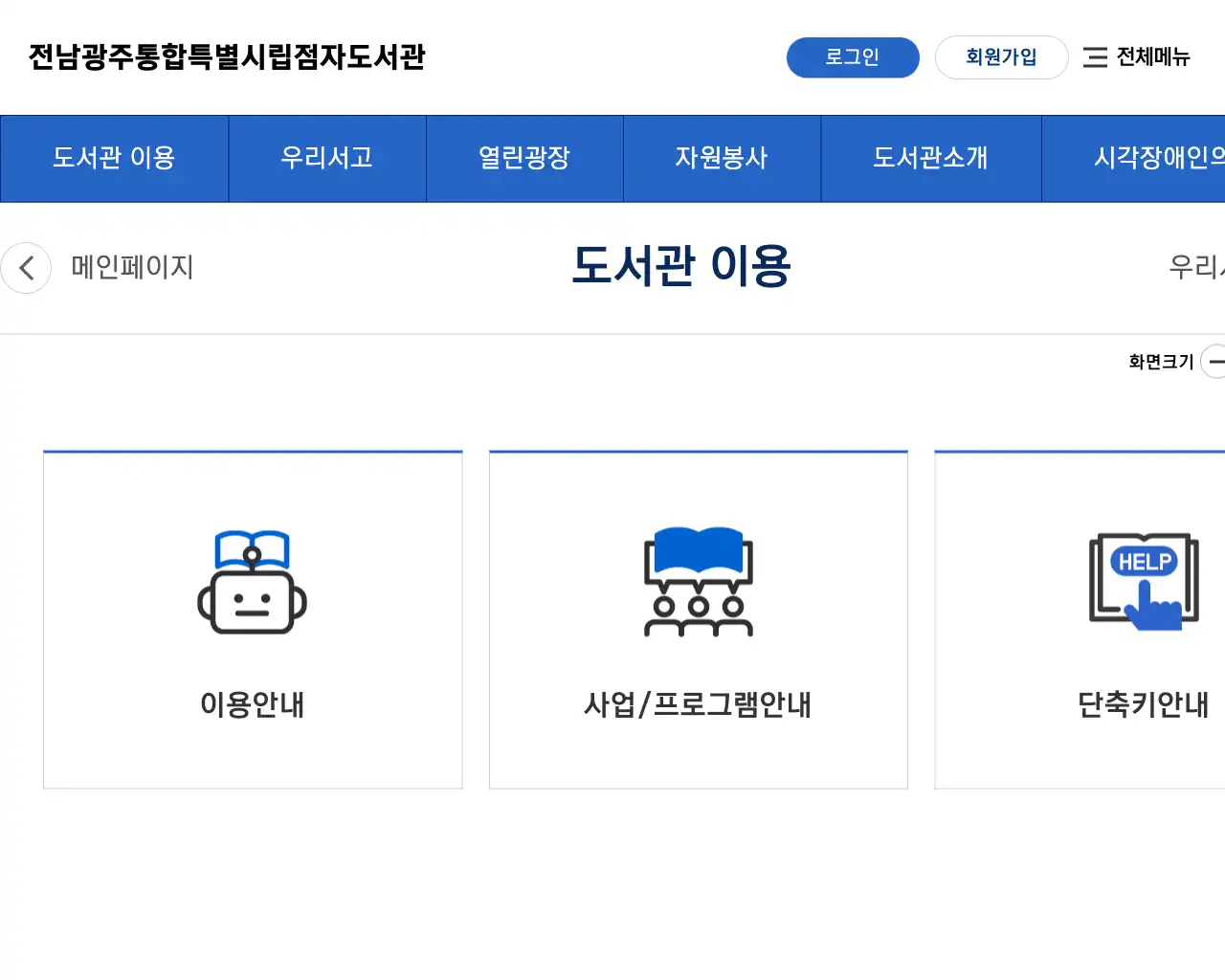This screenshot has width=1225, height=980.
Task: Open the 이용안내 card label
Action: (x=253, y=704)
